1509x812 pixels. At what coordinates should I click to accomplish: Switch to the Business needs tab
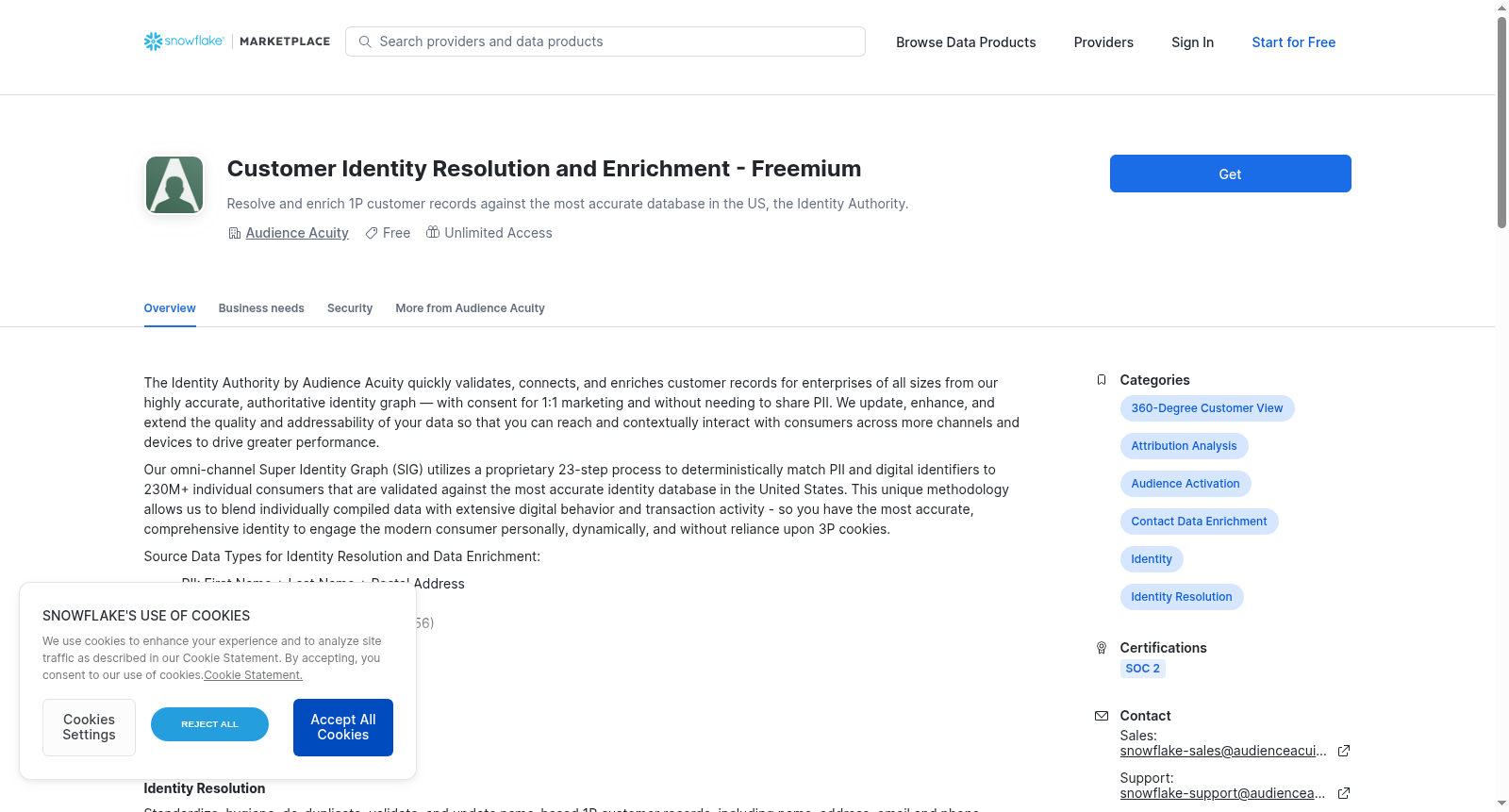[261, 308]
